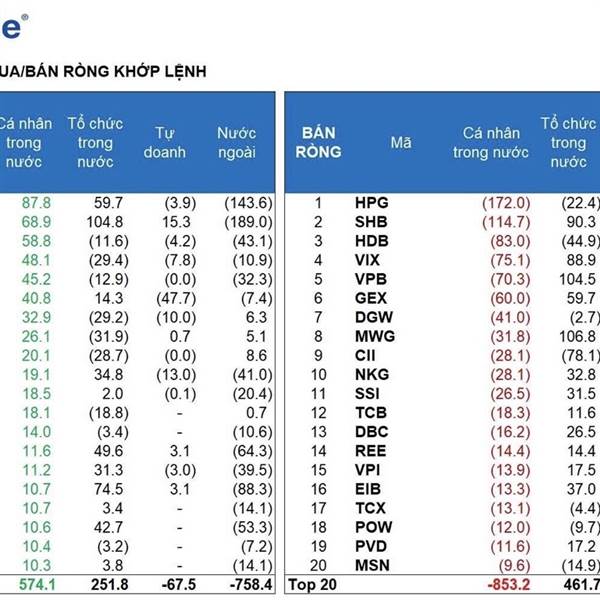Image resolution: width=600 pixels, height=600 pixels.
Task: Click the VIX ticker symbol
Action: [x=367, y=260]
